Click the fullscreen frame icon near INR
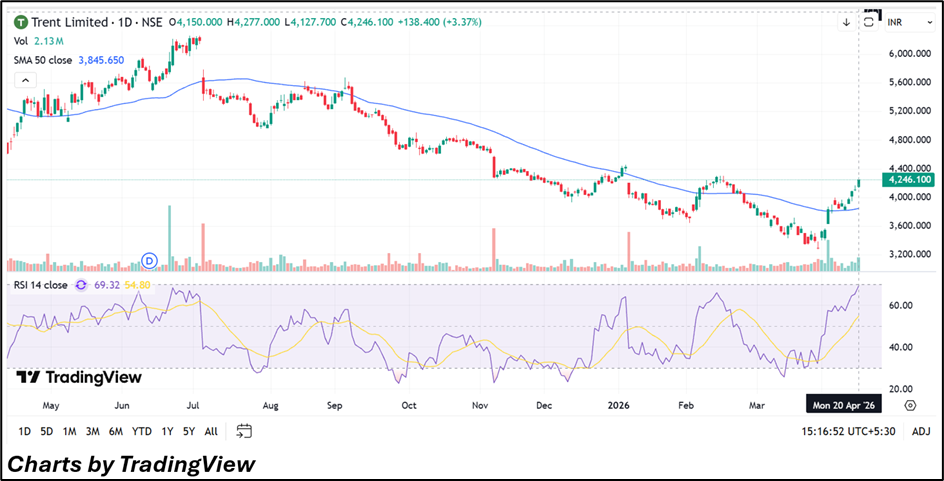Viewport: 944px width, 481px height. 871,20
